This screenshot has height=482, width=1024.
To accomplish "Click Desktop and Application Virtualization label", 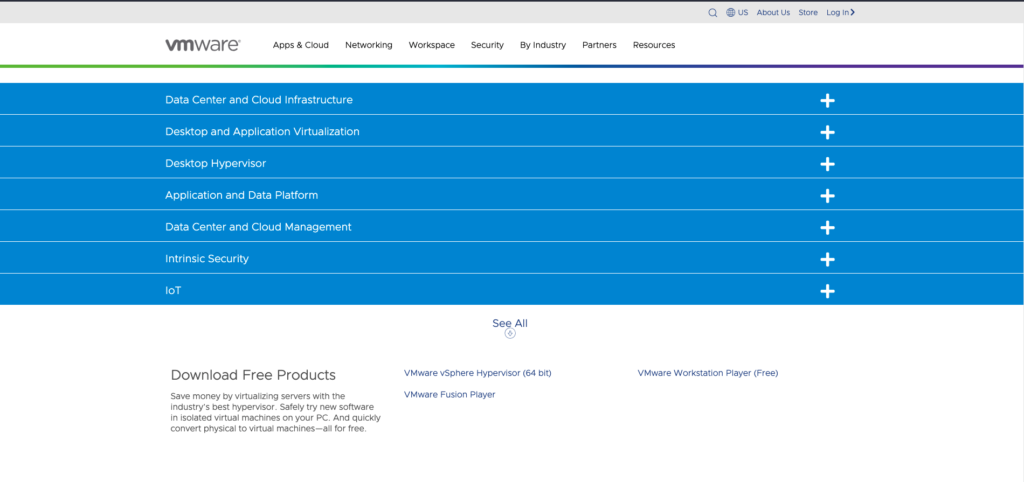I will [263, 131].
